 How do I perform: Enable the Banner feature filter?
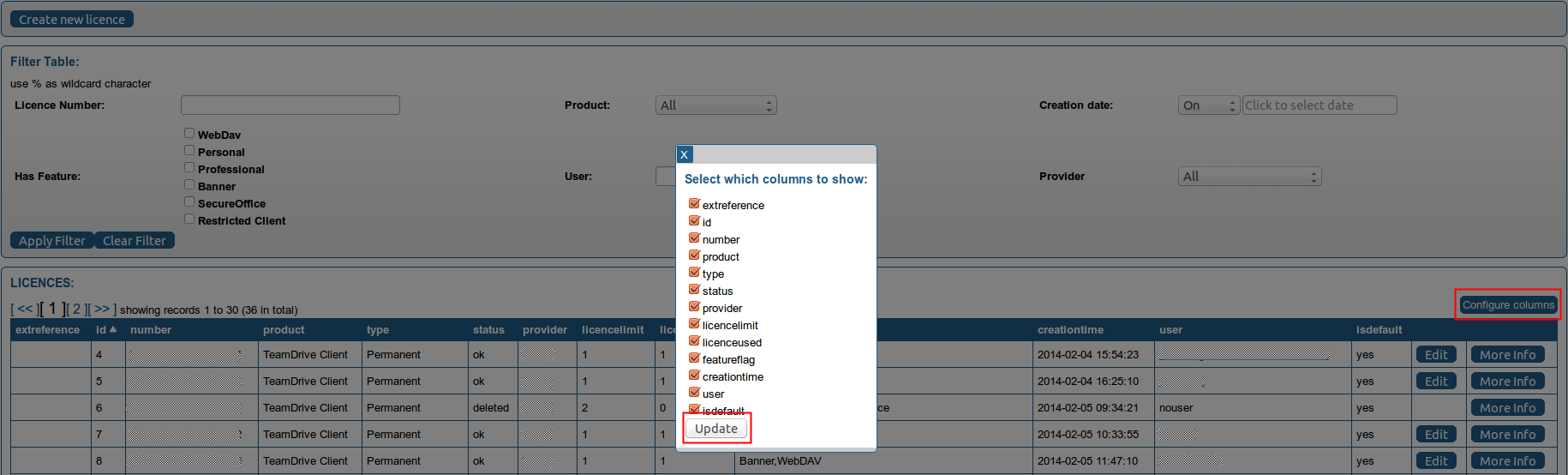[x=189, y=184]
